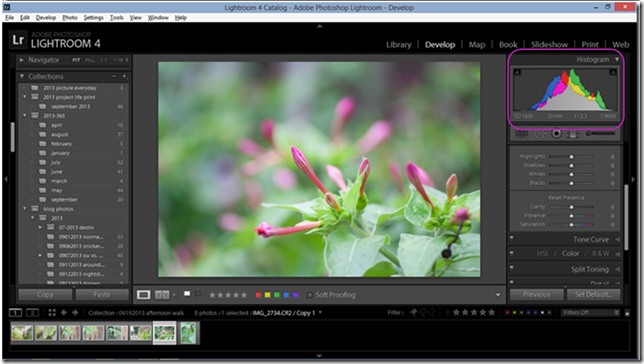The image size is (644, 364).
Task: Click the main window 1 icon
Action: 15,313
